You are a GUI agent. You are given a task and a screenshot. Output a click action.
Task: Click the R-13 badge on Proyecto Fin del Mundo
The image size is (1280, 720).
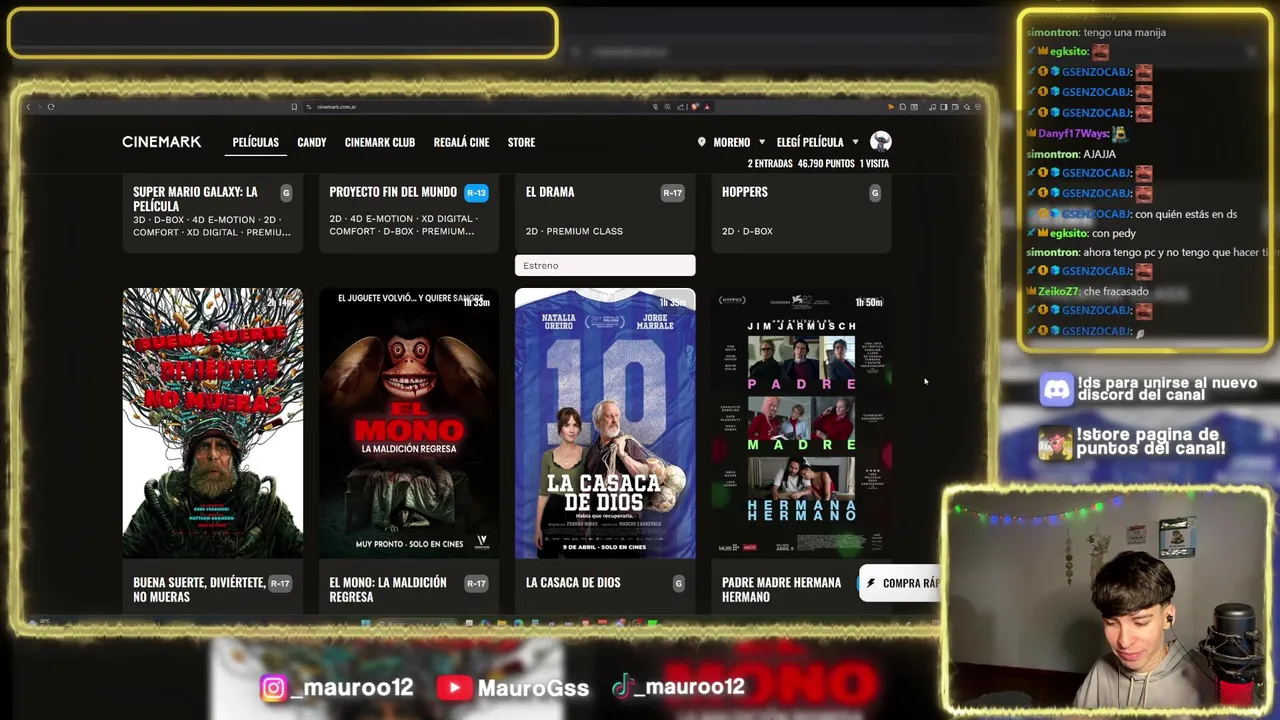(476, 192)
